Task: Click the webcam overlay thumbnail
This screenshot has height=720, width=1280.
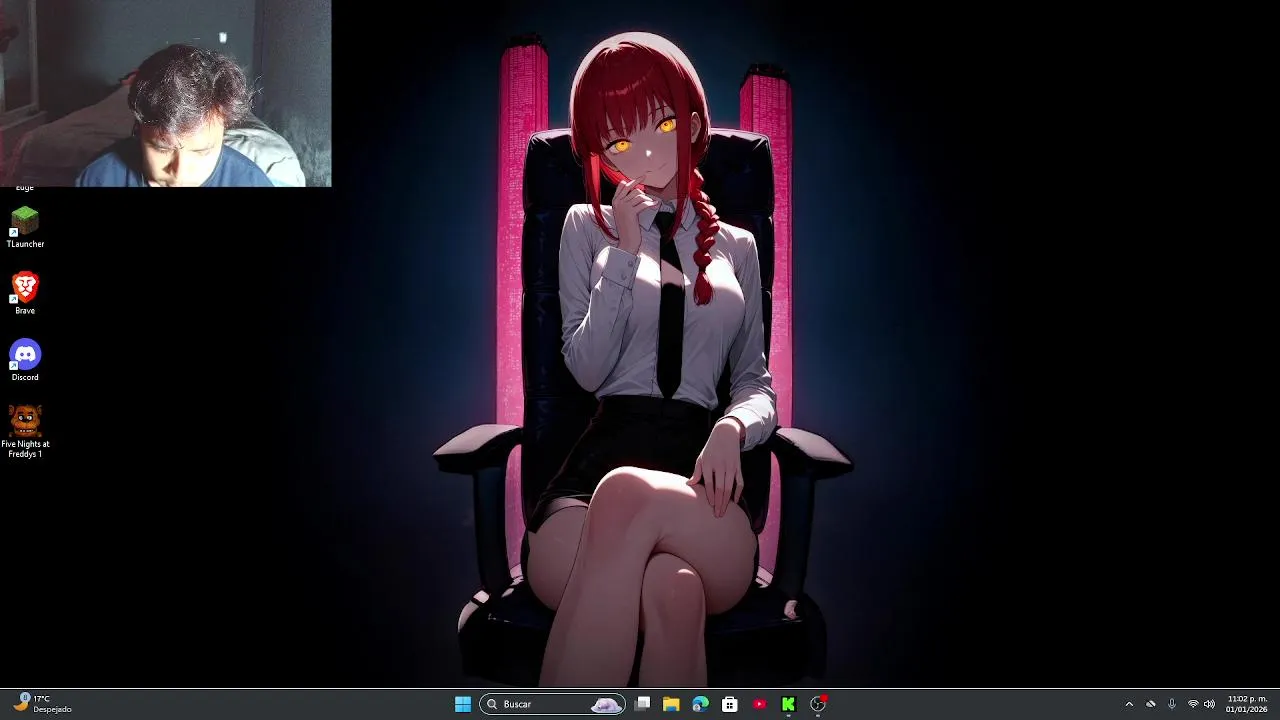Action: (166, 93)
